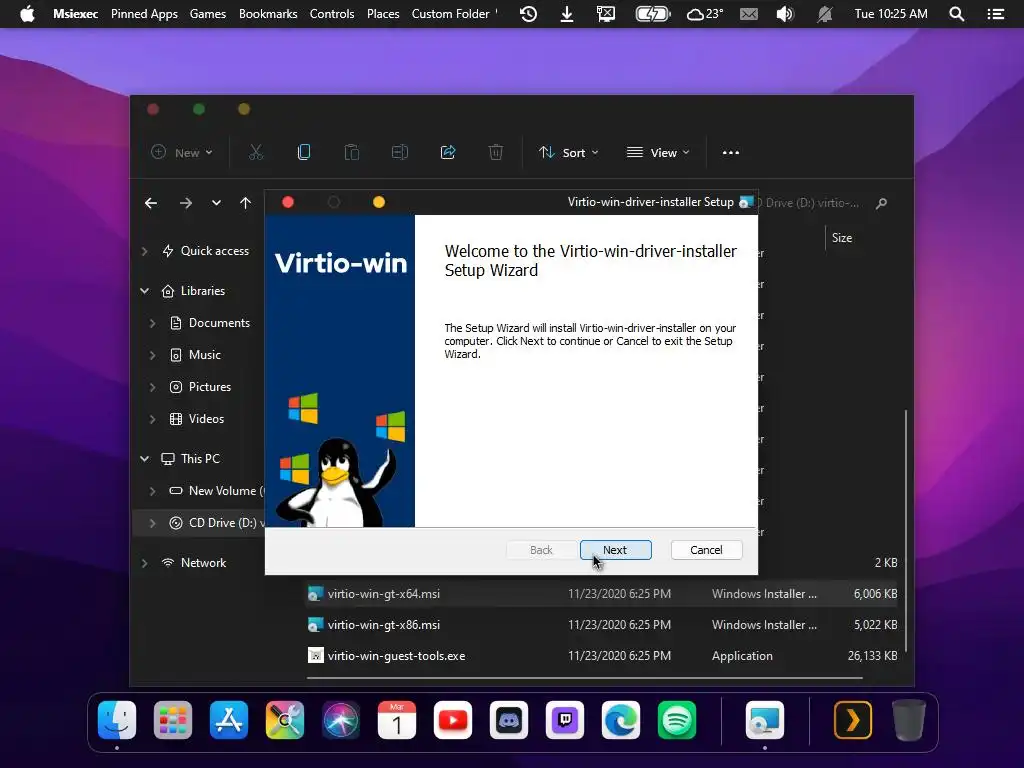Open Discord from the dock
Image resolution: width=1024 pixels, height=768 pixels.
point(509,720)
